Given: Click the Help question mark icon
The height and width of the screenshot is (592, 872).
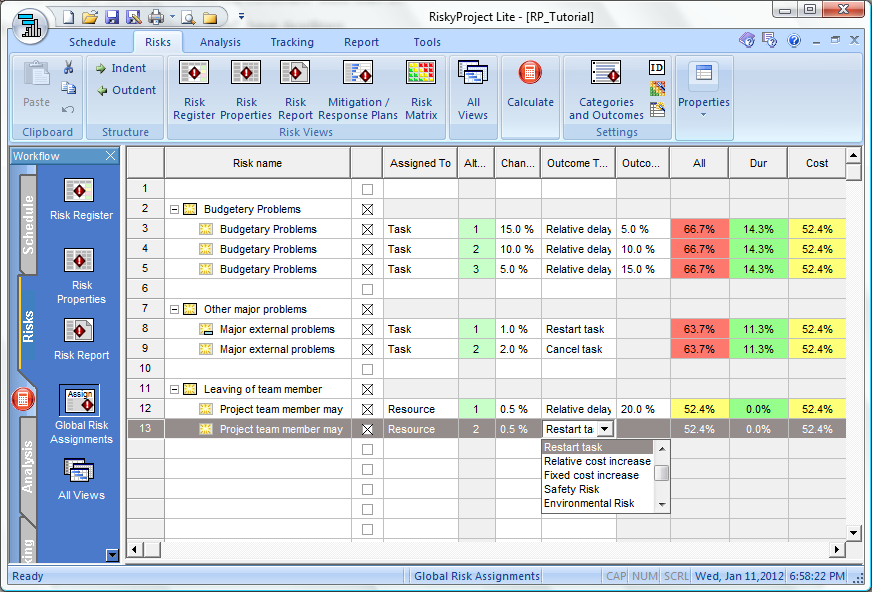Looking at the screenshot, I should pos(794,40).
